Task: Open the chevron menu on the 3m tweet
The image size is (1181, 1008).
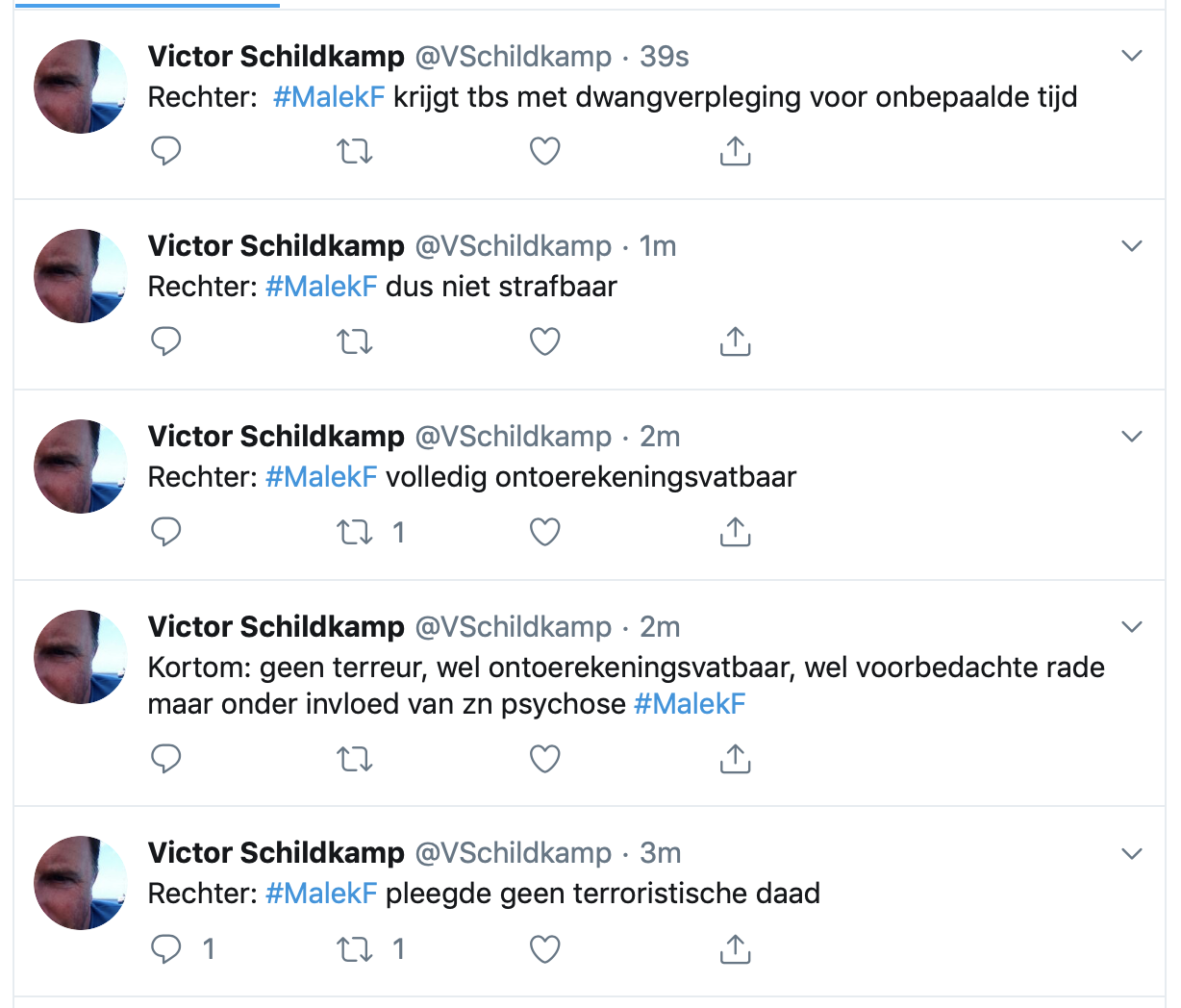Action: [x=1132, y=854]
